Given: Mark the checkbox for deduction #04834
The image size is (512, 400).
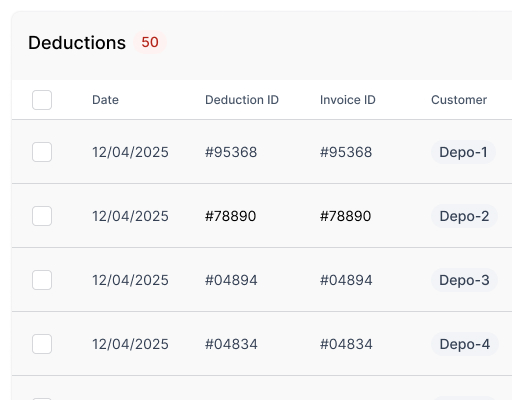Looking at the screenshot, I should click(42, 344).
